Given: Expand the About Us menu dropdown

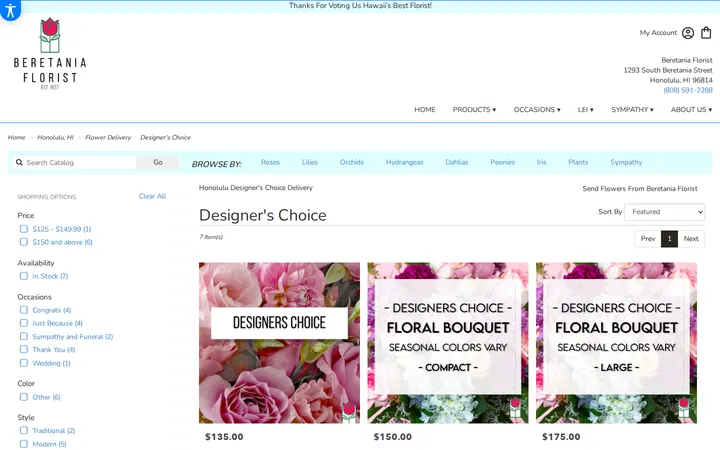Looking at the screenshot, I should tap(691, 110).
